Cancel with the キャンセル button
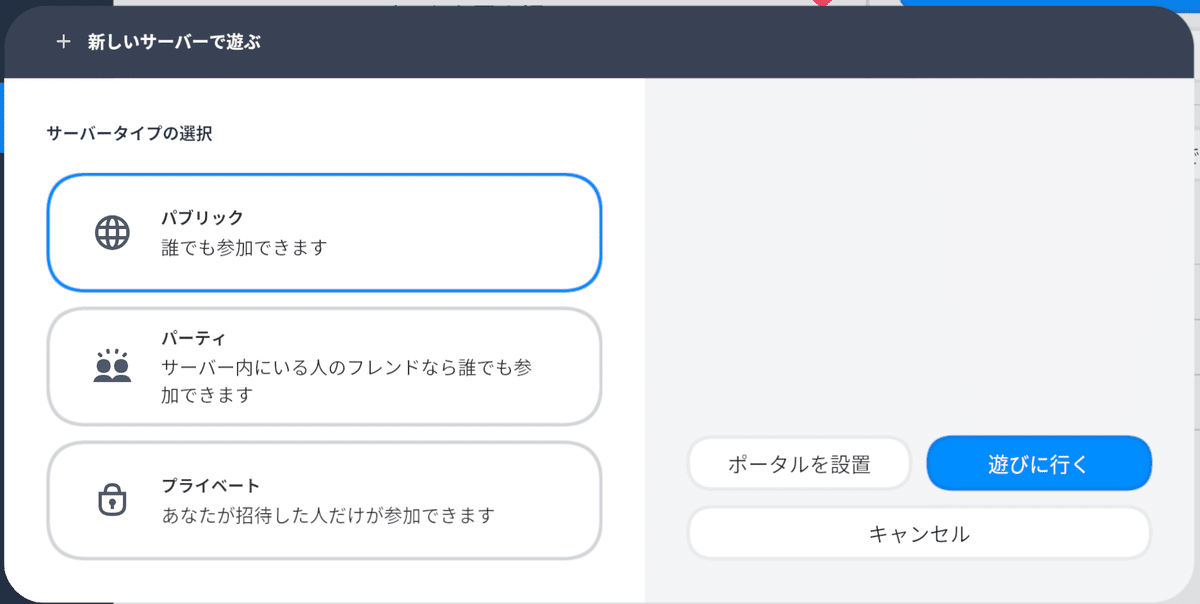Viewport: 1200px width, 604px height. pyautogui.click(x=919, y=533)
